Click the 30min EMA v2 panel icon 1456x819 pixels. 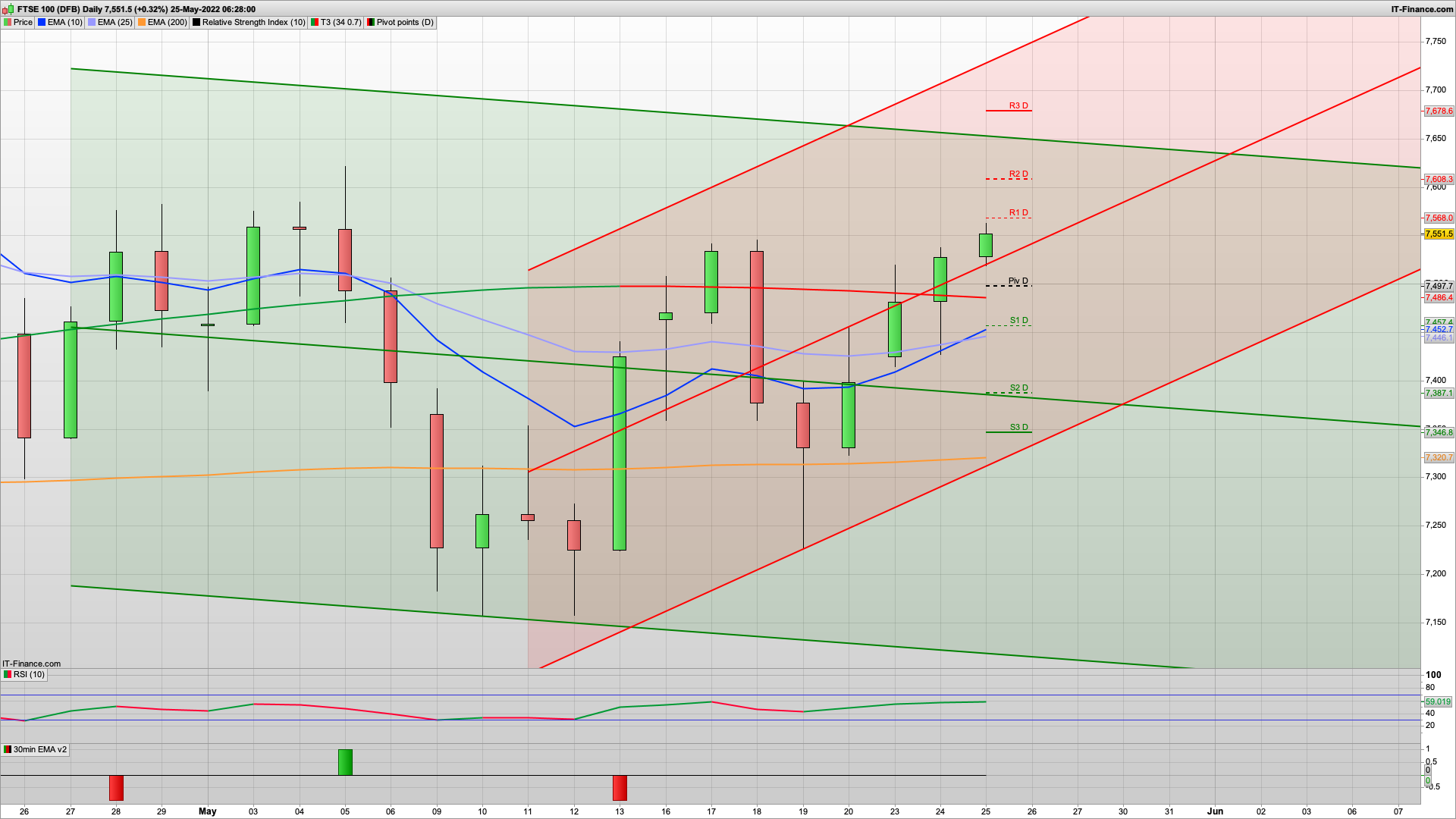tap(8, 749)
